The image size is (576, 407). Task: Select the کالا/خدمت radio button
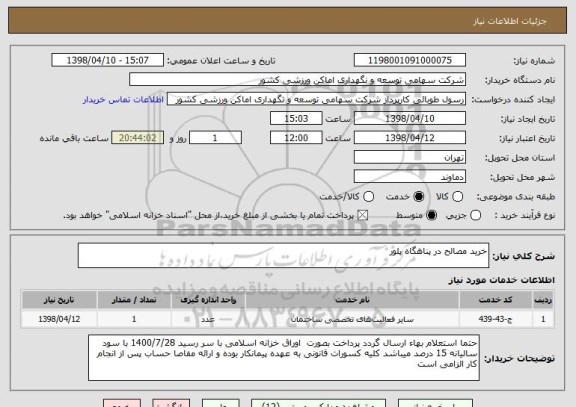tap(368, 197)
